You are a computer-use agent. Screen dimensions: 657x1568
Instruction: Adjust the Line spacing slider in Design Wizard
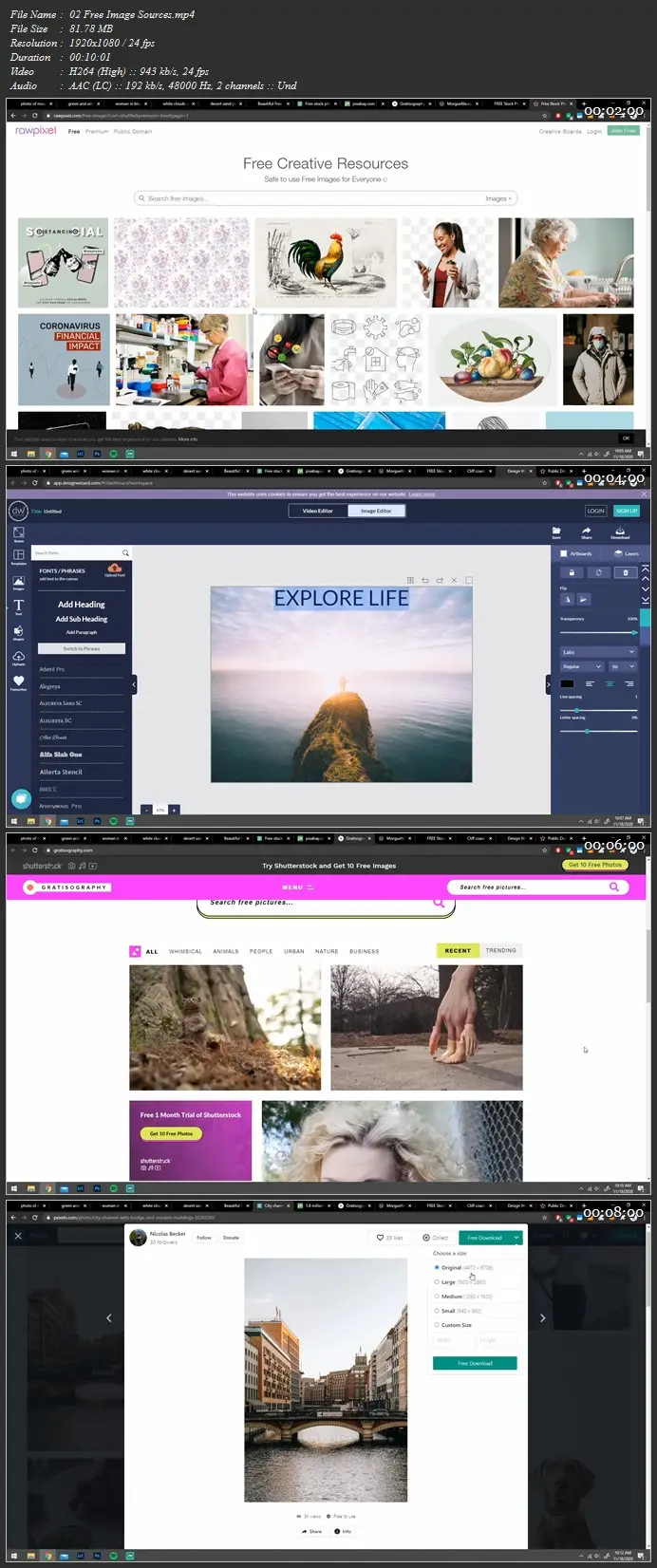[x=598, y=710]
